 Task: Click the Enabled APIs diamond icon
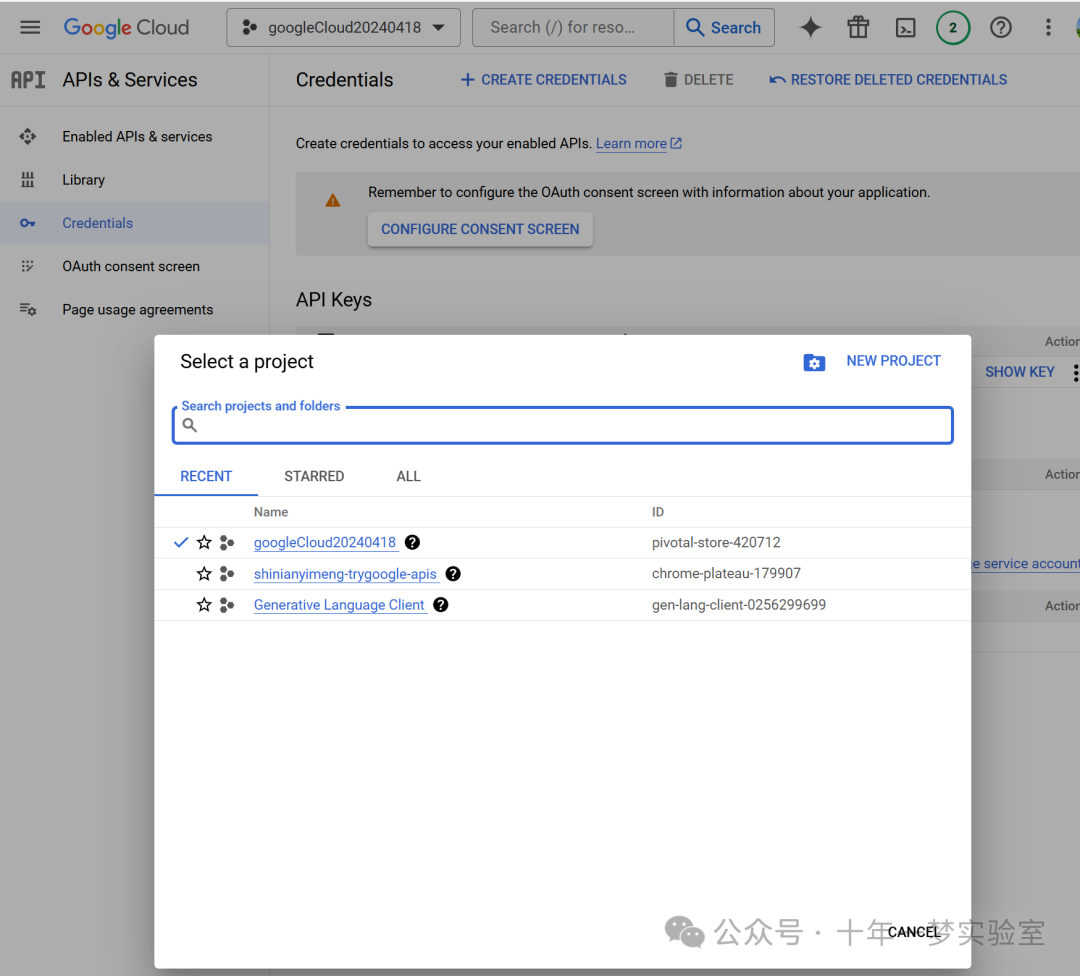[x=28, y=136]
